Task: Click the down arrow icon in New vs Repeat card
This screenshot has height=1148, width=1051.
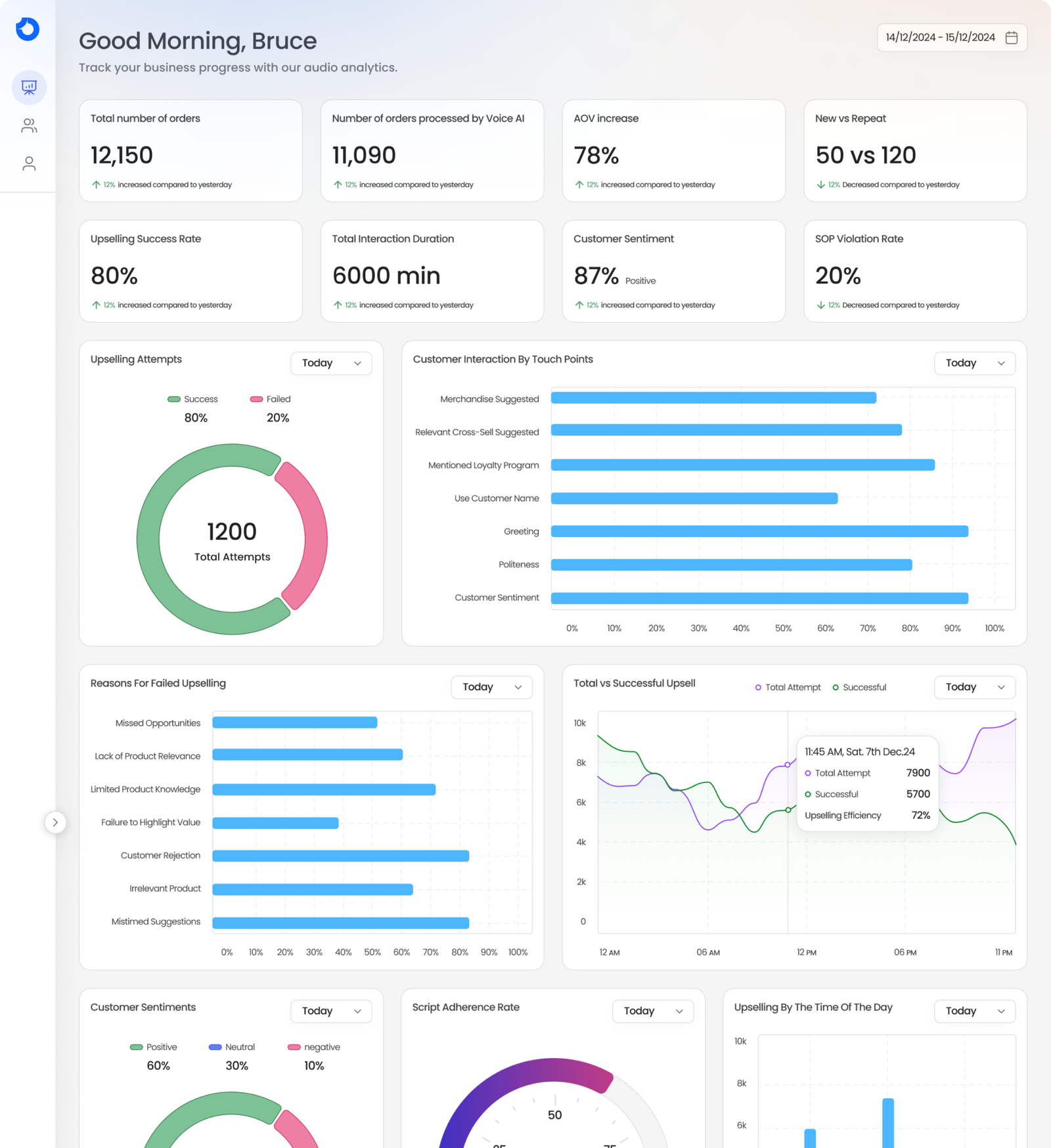Action: pyautogui.click(x=820, y=185)
